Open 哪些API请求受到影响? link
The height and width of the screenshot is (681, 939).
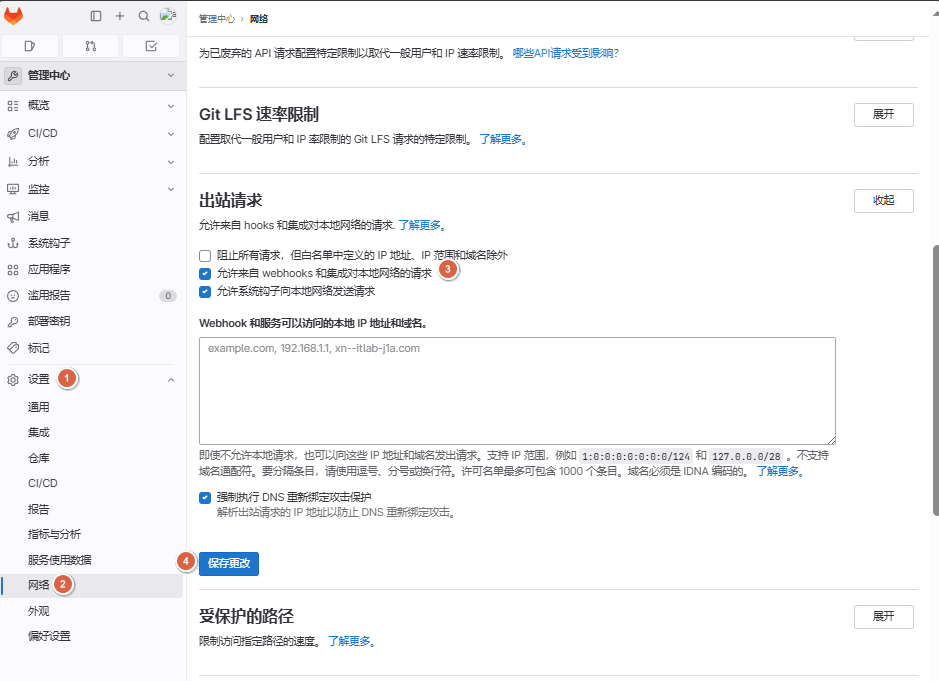tap(565, 53)
